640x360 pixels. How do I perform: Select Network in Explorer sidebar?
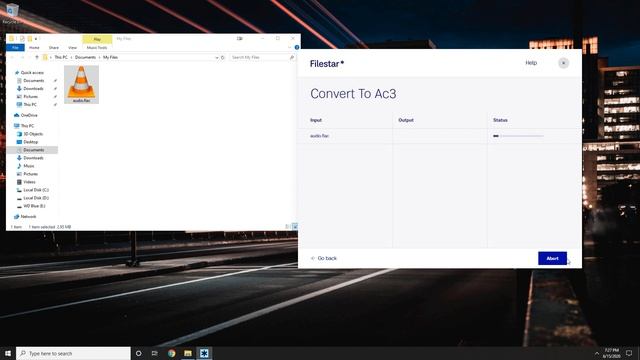point(28,217)
